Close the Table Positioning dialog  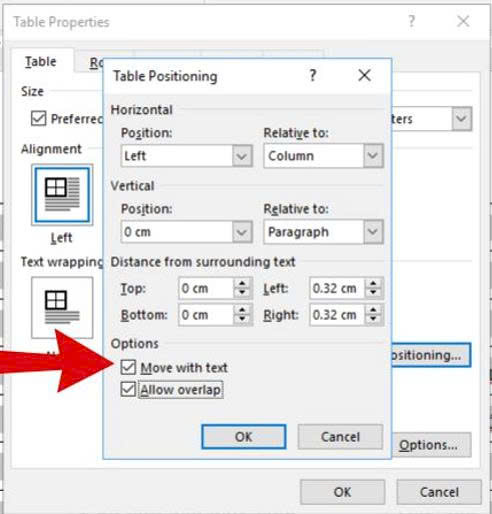[364, 75]
